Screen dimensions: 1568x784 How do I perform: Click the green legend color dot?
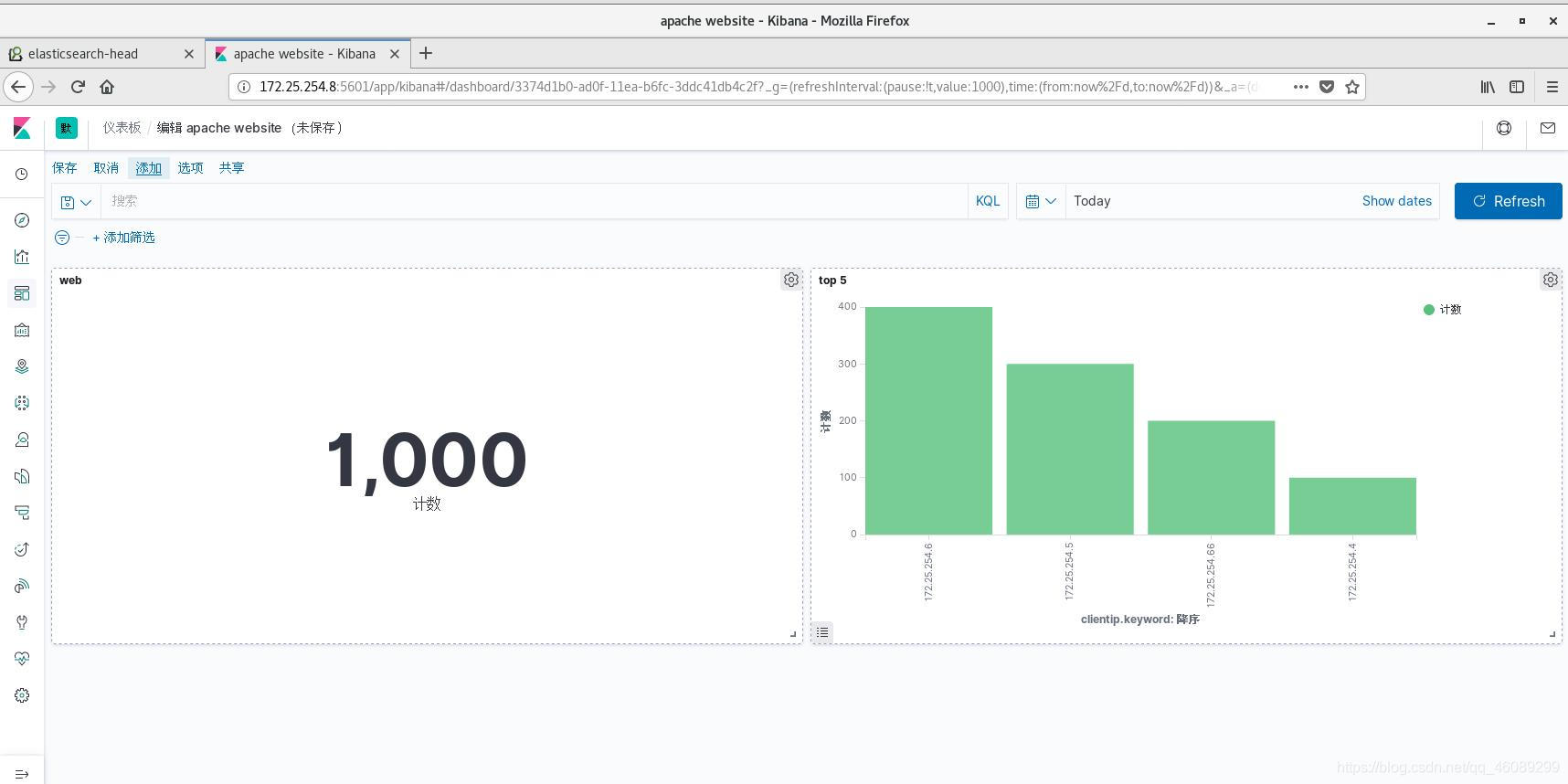[x=1429, y=310]
